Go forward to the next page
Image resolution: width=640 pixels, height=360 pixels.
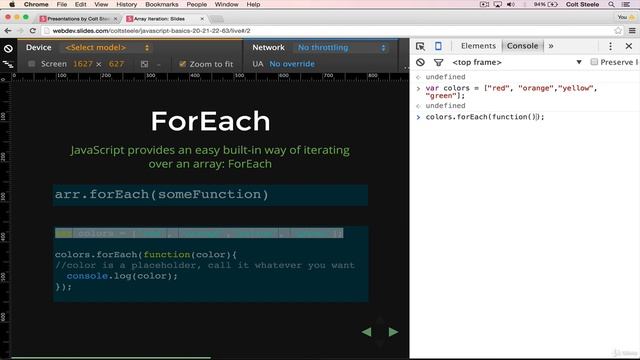pyautogui.click(x=20, y=31)
